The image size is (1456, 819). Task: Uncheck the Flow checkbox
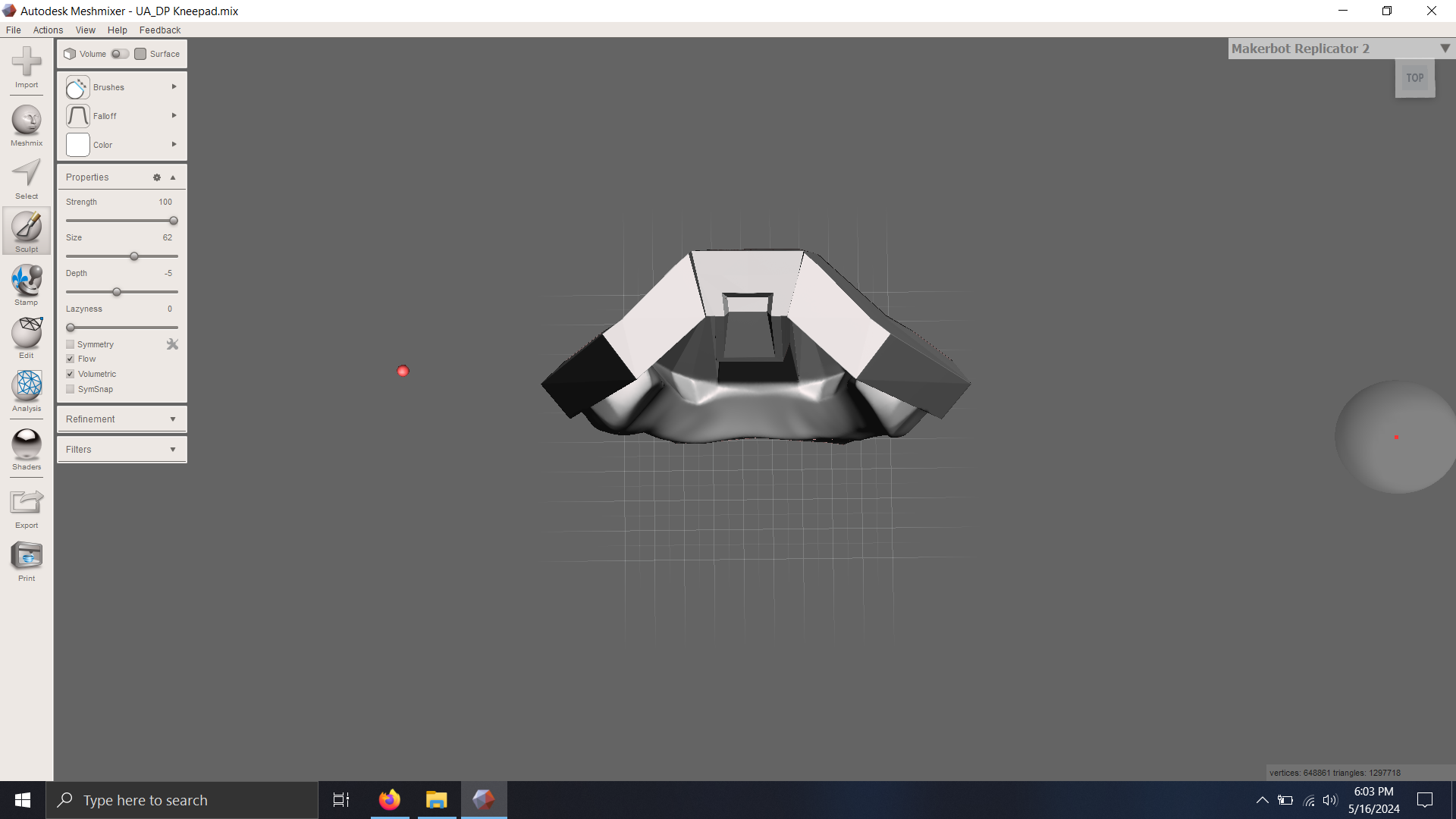coord(71,359)
